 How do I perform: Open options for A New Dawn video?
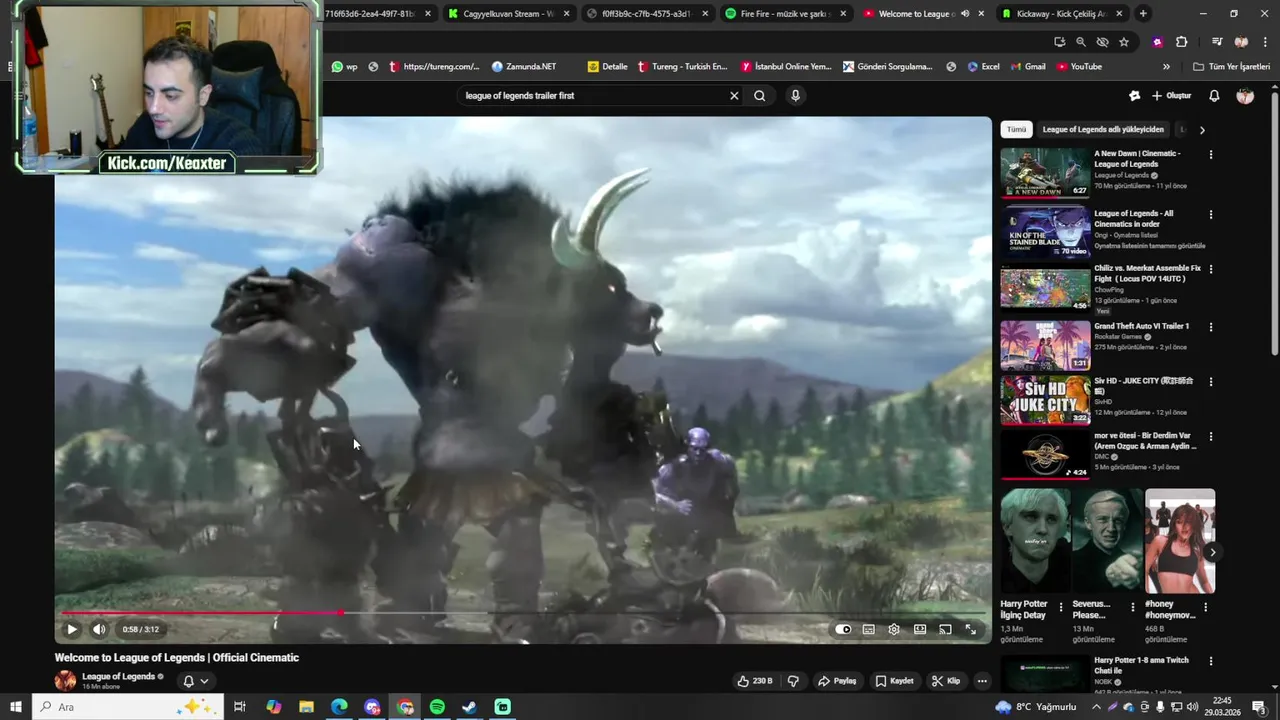pyautogui.click(x=1211, y=155)
